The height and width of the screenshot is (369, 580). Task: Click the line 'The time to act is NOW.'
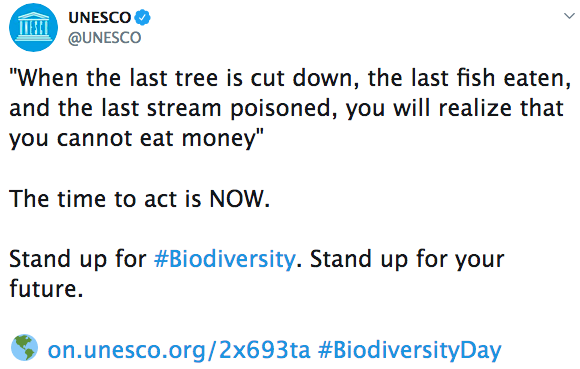[139, 199]
